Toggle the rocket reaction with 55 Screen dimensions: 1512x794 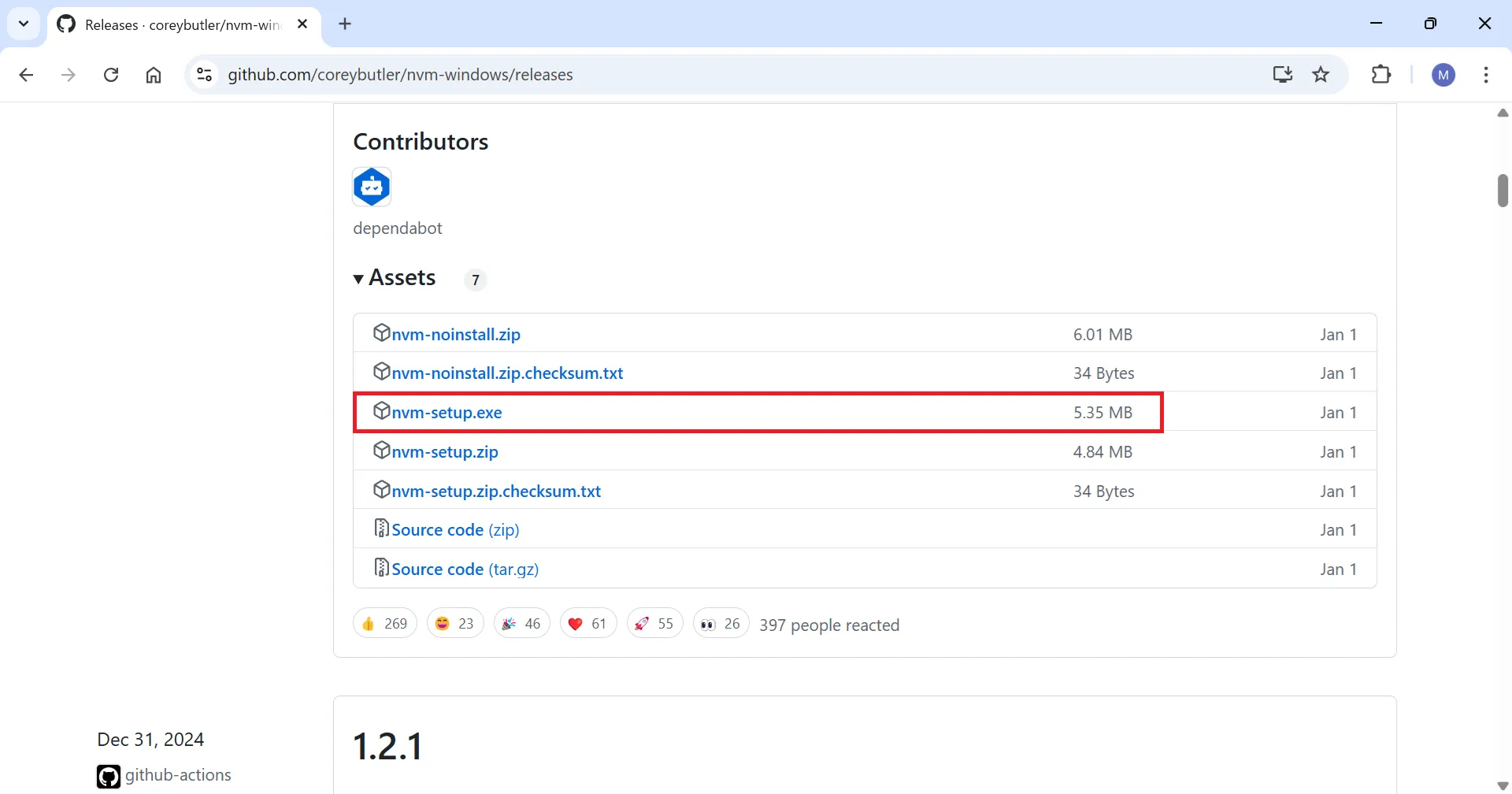(654, 624)
